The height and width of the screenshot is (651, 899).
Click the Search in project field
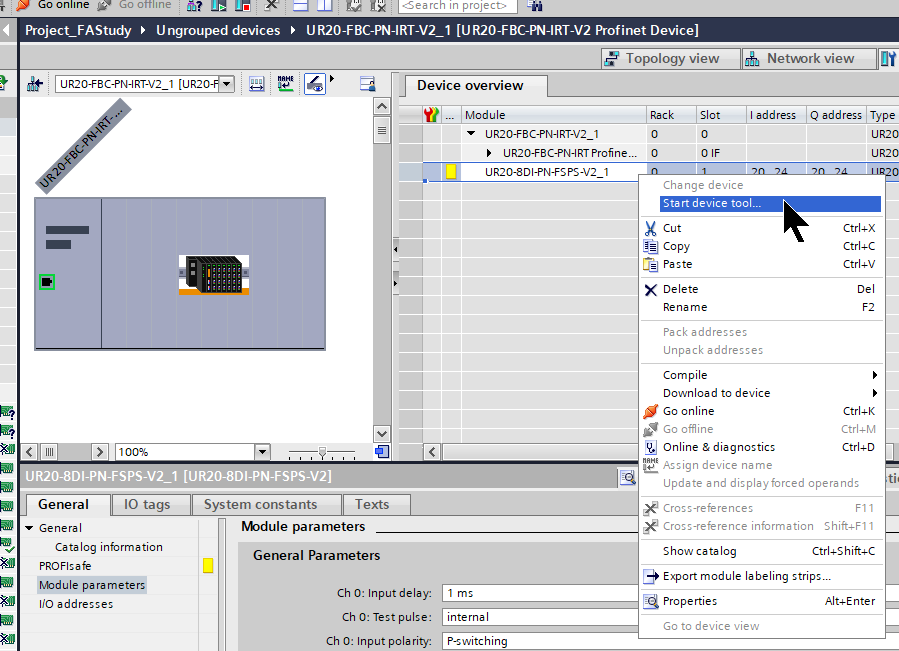pyautogui.click(x=458, y=6)
